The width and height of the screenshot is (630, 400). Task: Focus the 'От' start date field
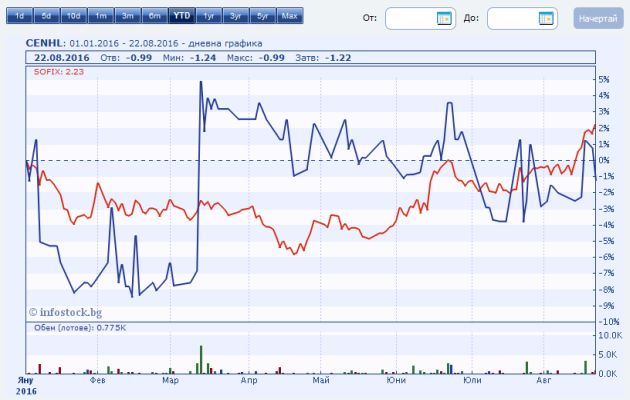tap(420, 18)
